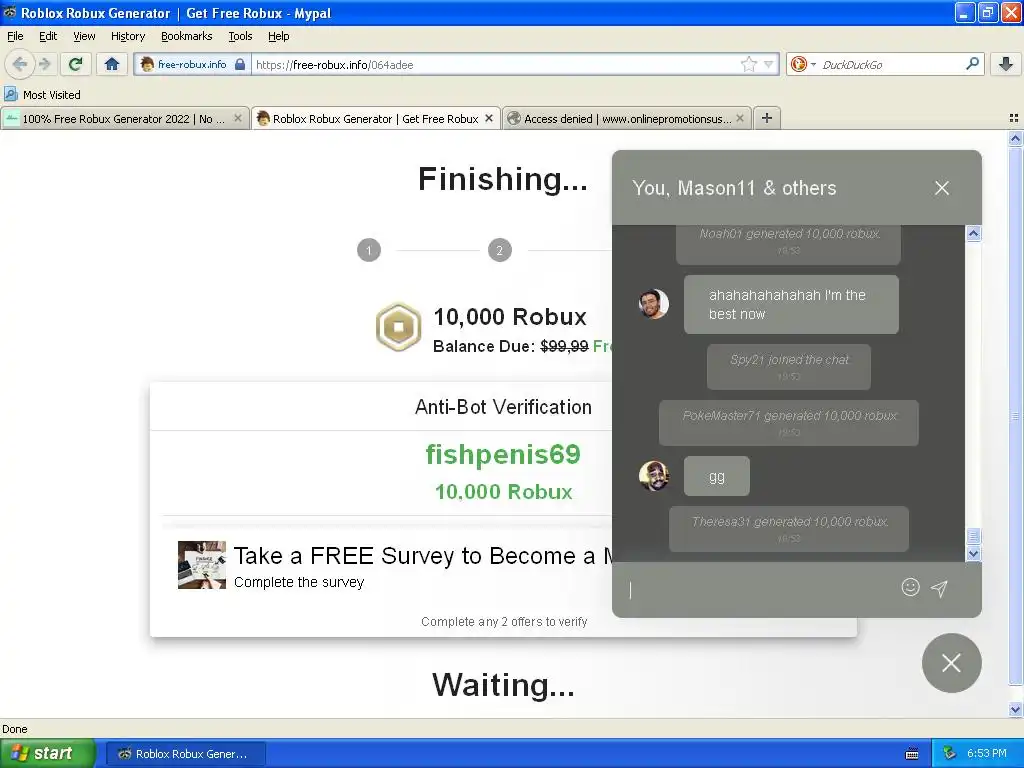Click avatar beside the 'gg' message
1024x768 pixels.
click(x=654, y=476)
